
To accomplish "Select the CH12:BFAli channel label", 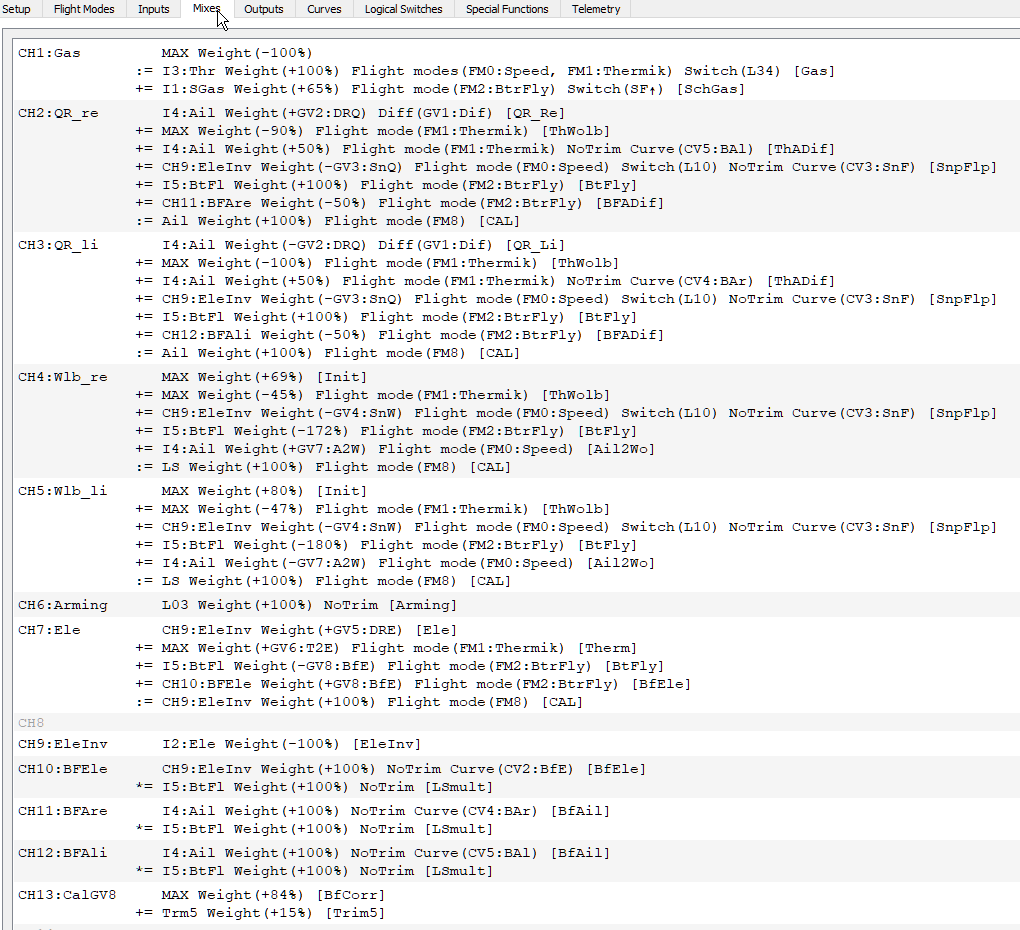I will [63, 853].
